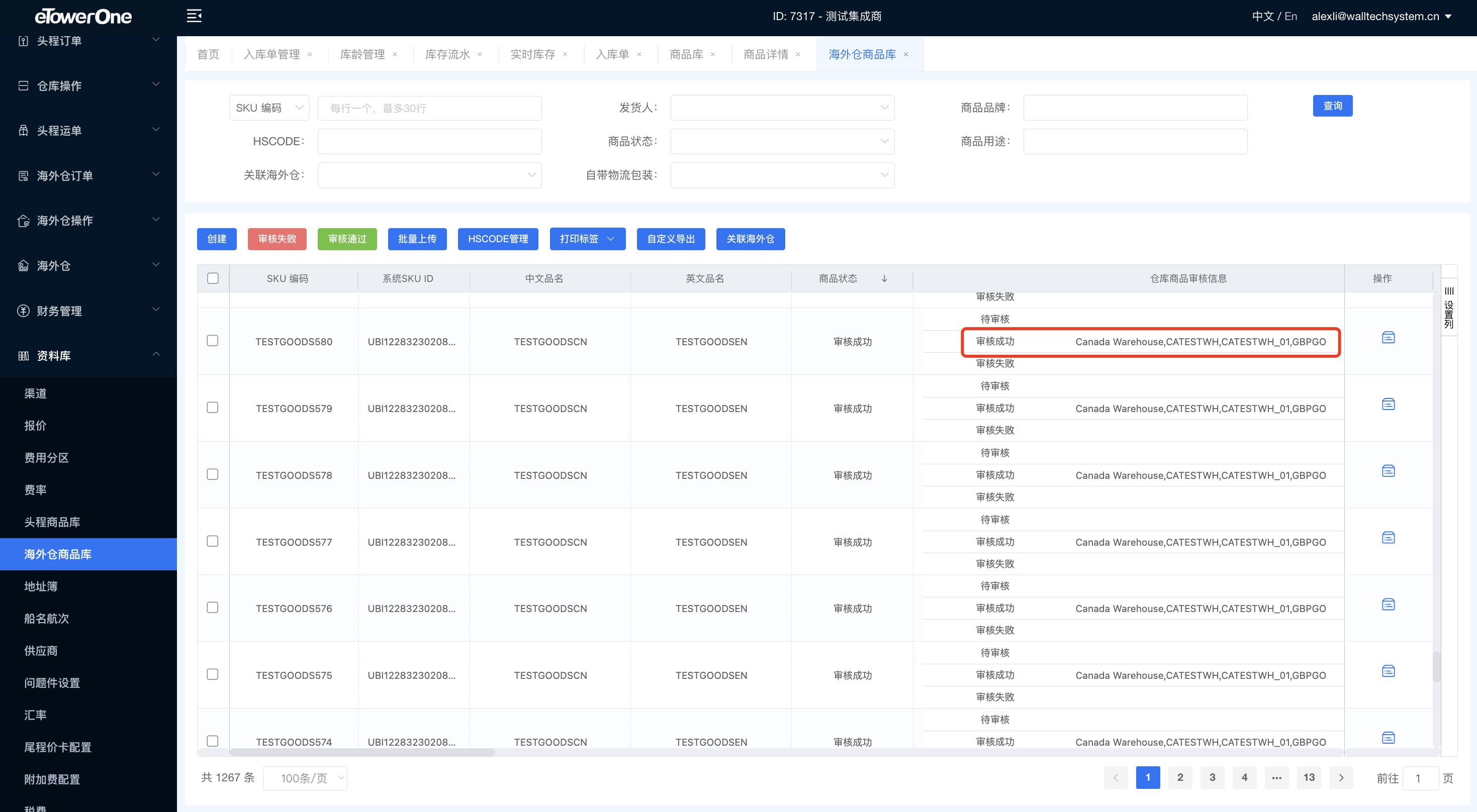Viewport: 1477px width, 812px height.
Task: Click the 查询 search button
Action: (x=1333, y=106)
